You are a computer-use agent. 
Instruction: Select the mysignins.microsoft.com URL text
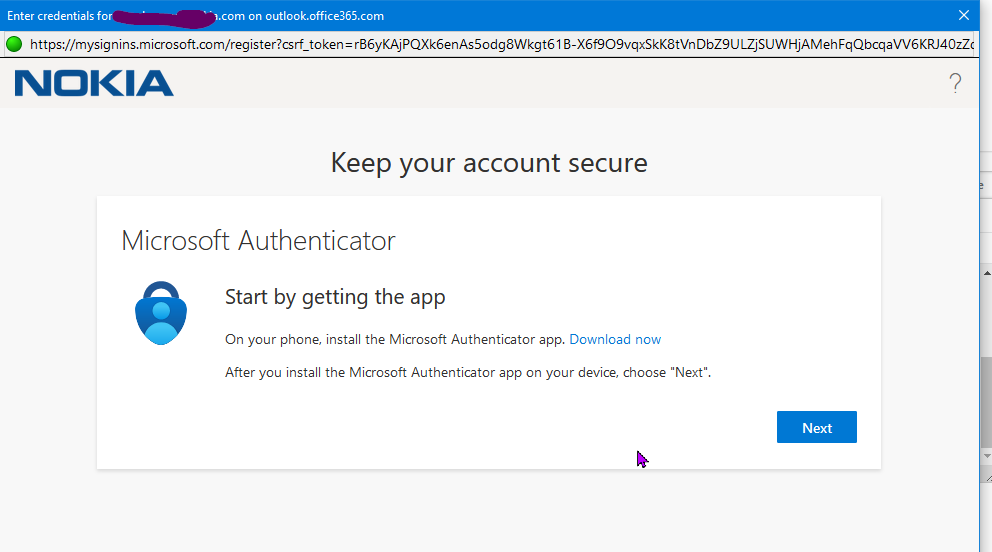(502, 44)
